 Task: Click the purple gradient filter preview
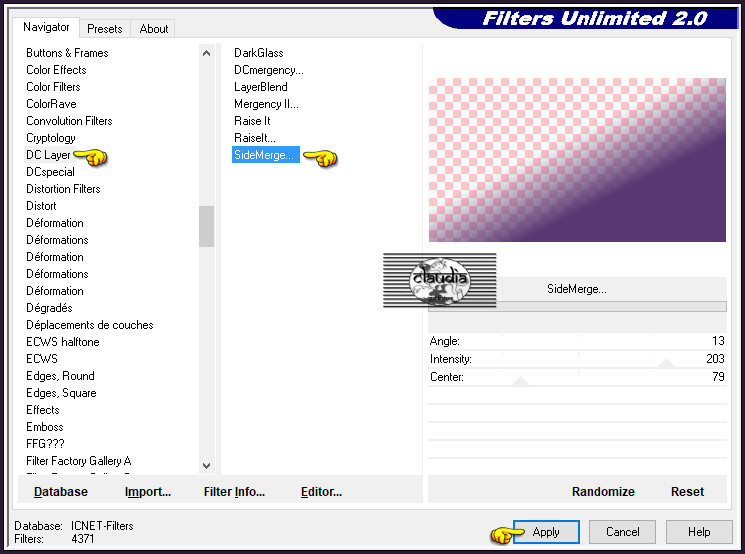pos(577,160)
